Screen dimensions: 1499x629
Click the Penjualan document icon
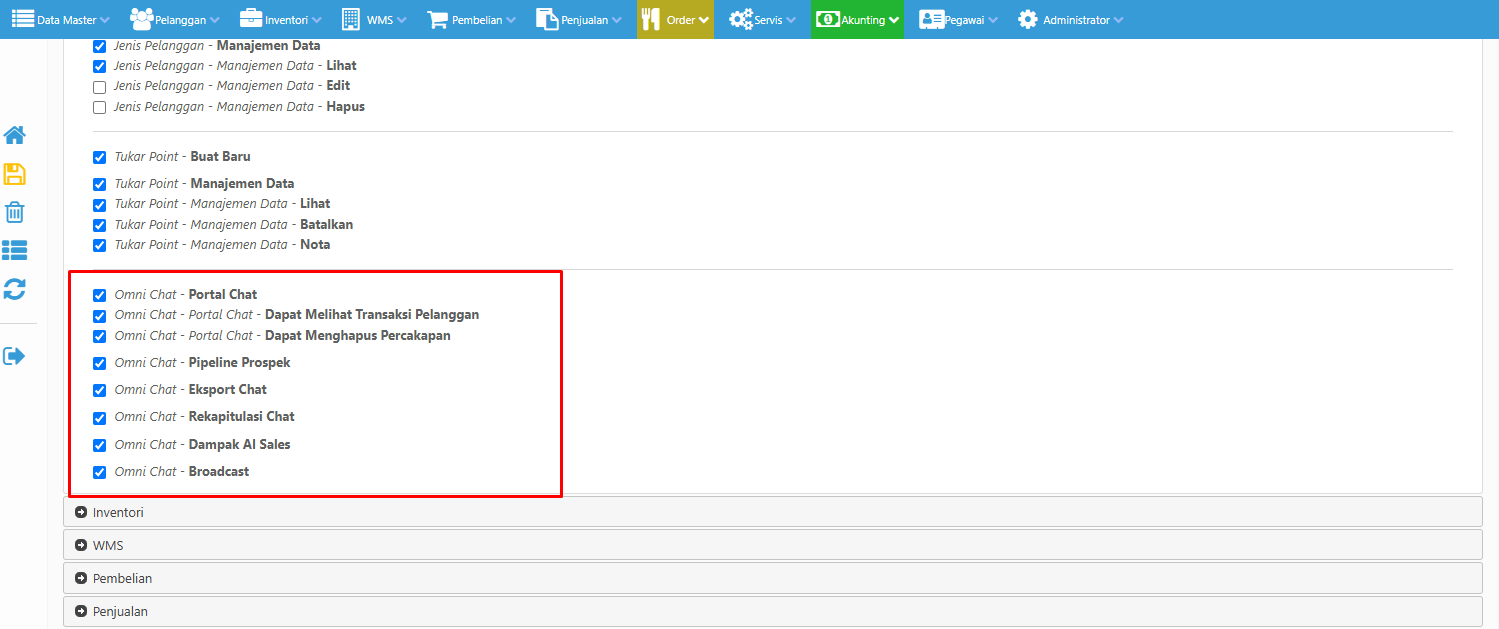[x=547, y=19]
